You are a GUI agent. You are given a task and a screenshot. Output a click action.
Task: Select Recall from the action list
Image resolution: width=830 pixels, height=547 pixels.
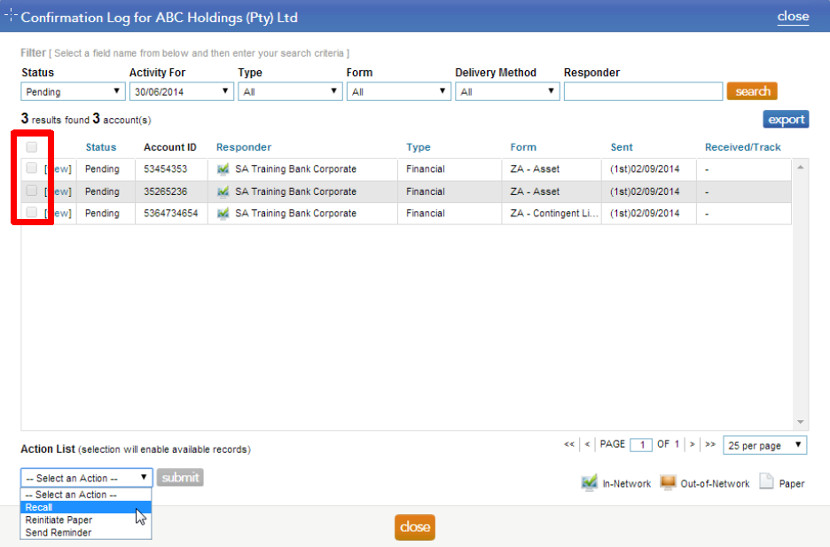[x=40, y=507]
